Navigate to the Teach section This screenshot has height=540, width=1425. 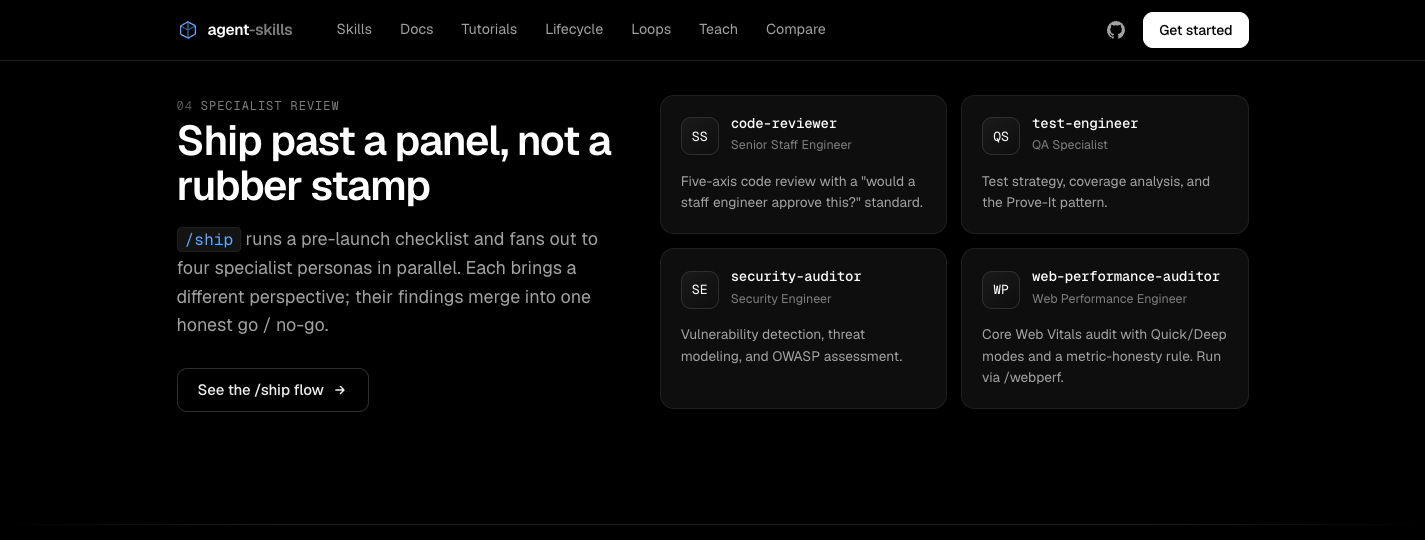point(718,29)
